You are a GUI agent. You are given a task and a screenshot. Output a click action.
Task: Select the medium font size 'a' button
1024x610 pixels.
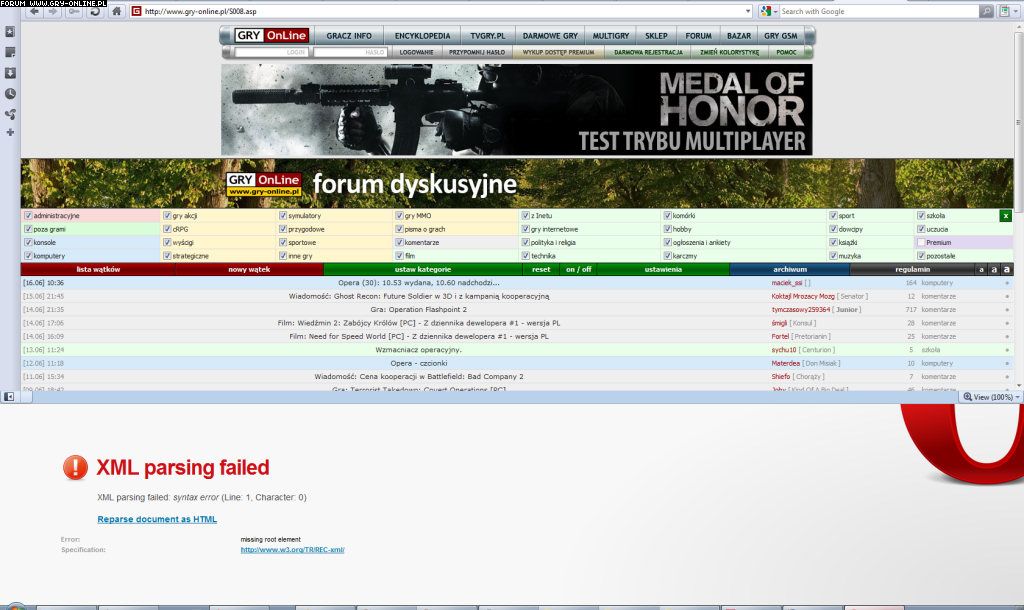994,269
